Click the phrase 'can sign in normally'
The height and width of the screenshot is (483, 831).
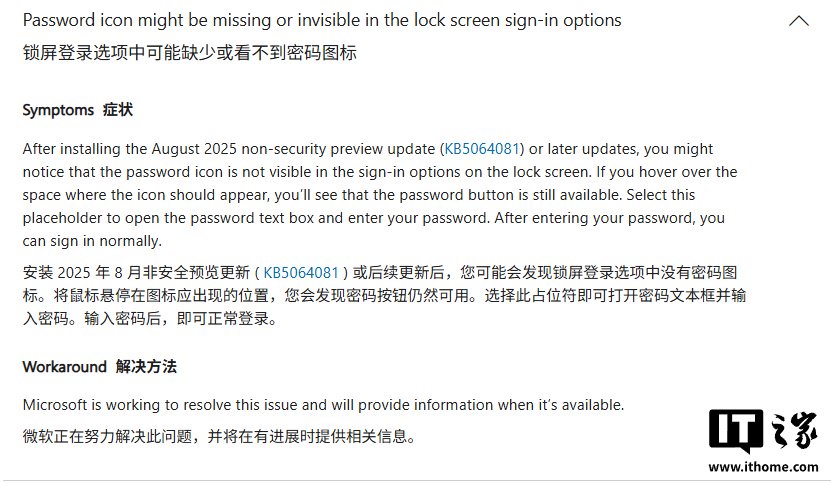92,241
